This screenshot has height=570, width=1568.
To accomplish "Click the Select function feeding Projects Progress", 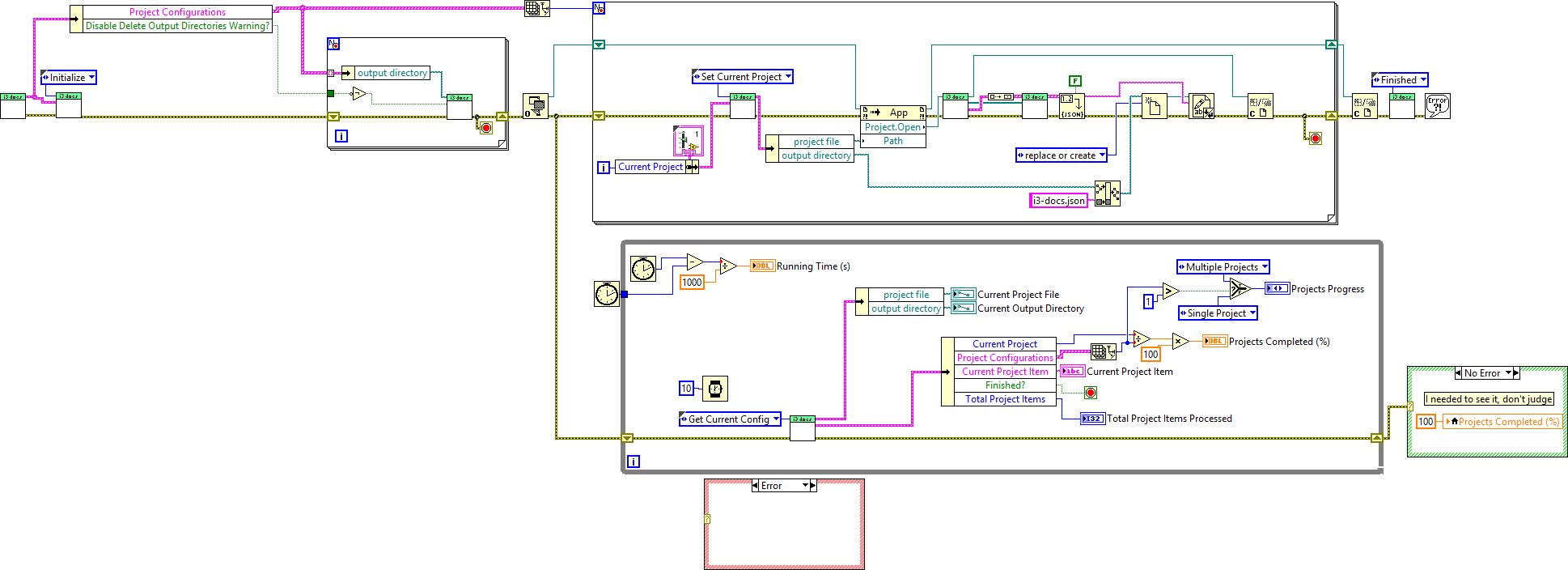I will pyautogui.click(x=1240, y=288).
